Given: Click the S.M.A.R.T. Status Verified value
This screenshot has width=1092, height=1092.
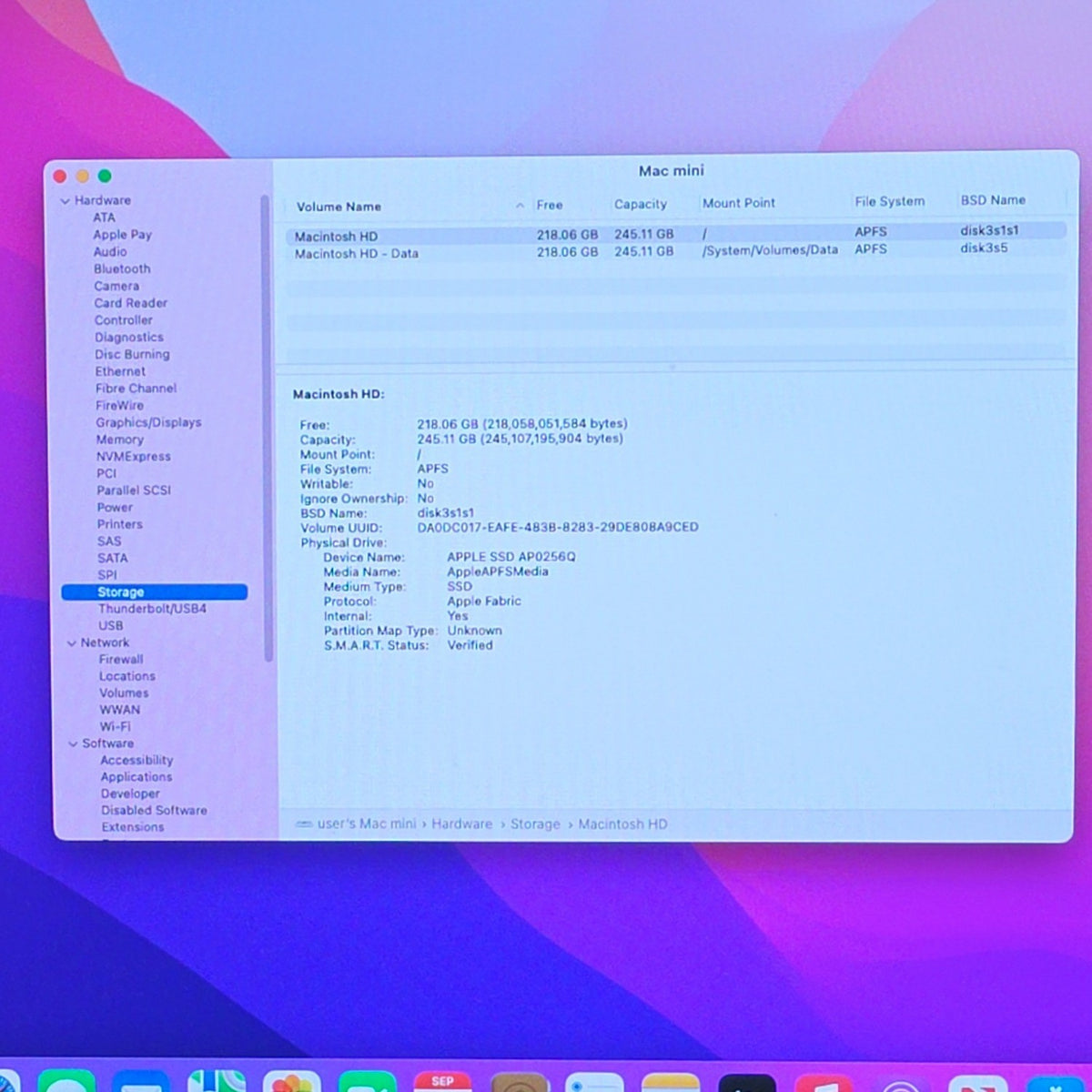Looking at the screenshot, I should point(470,645).
